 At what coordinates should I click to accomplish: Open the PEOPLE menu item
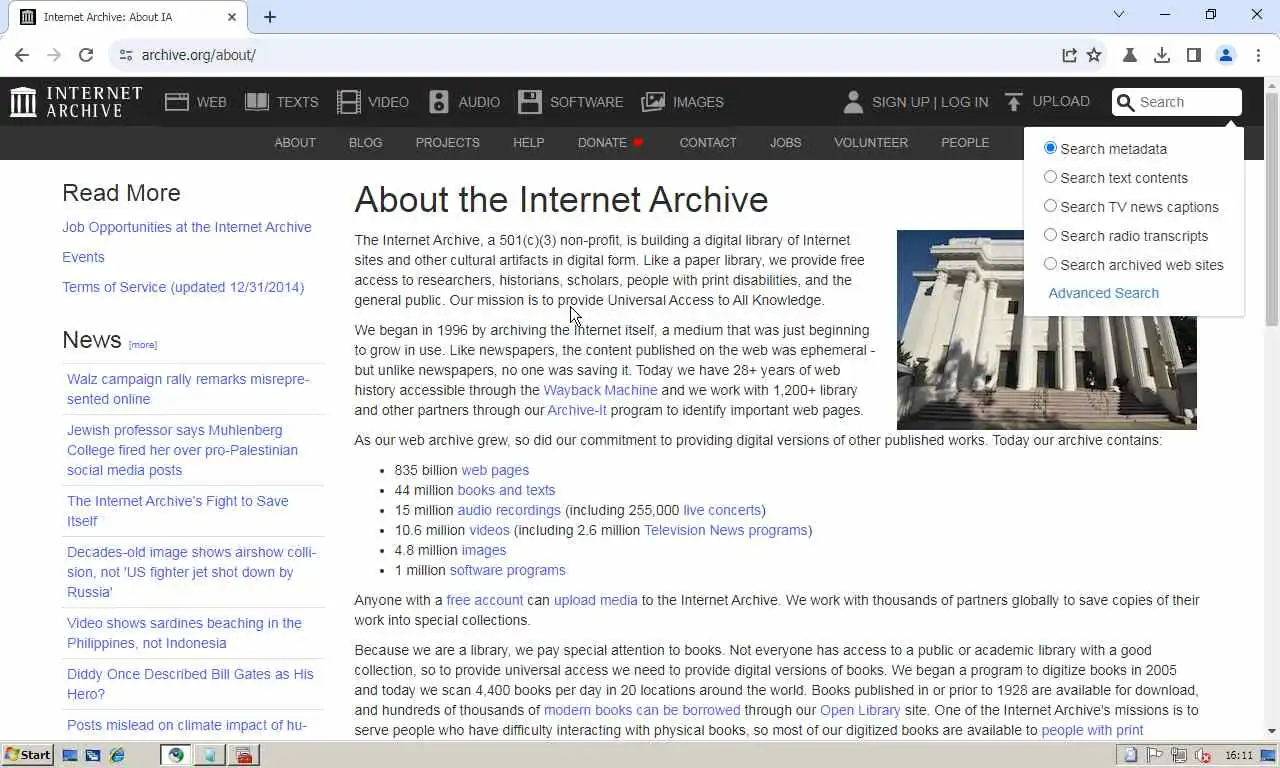click(x=965, y=143)
